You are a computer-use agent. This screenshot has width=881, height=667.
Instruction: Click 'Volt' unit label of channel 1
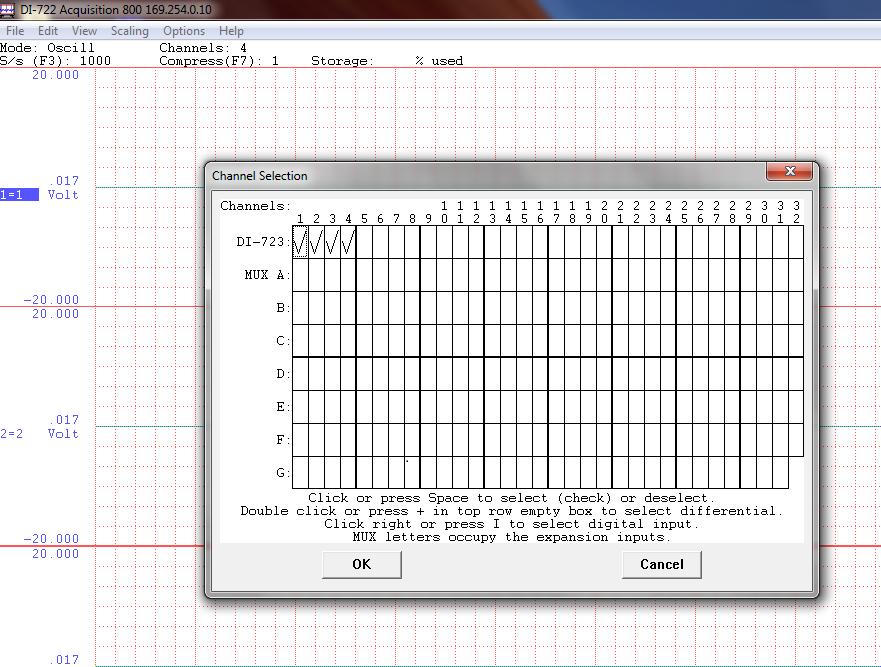pos(63,195)
